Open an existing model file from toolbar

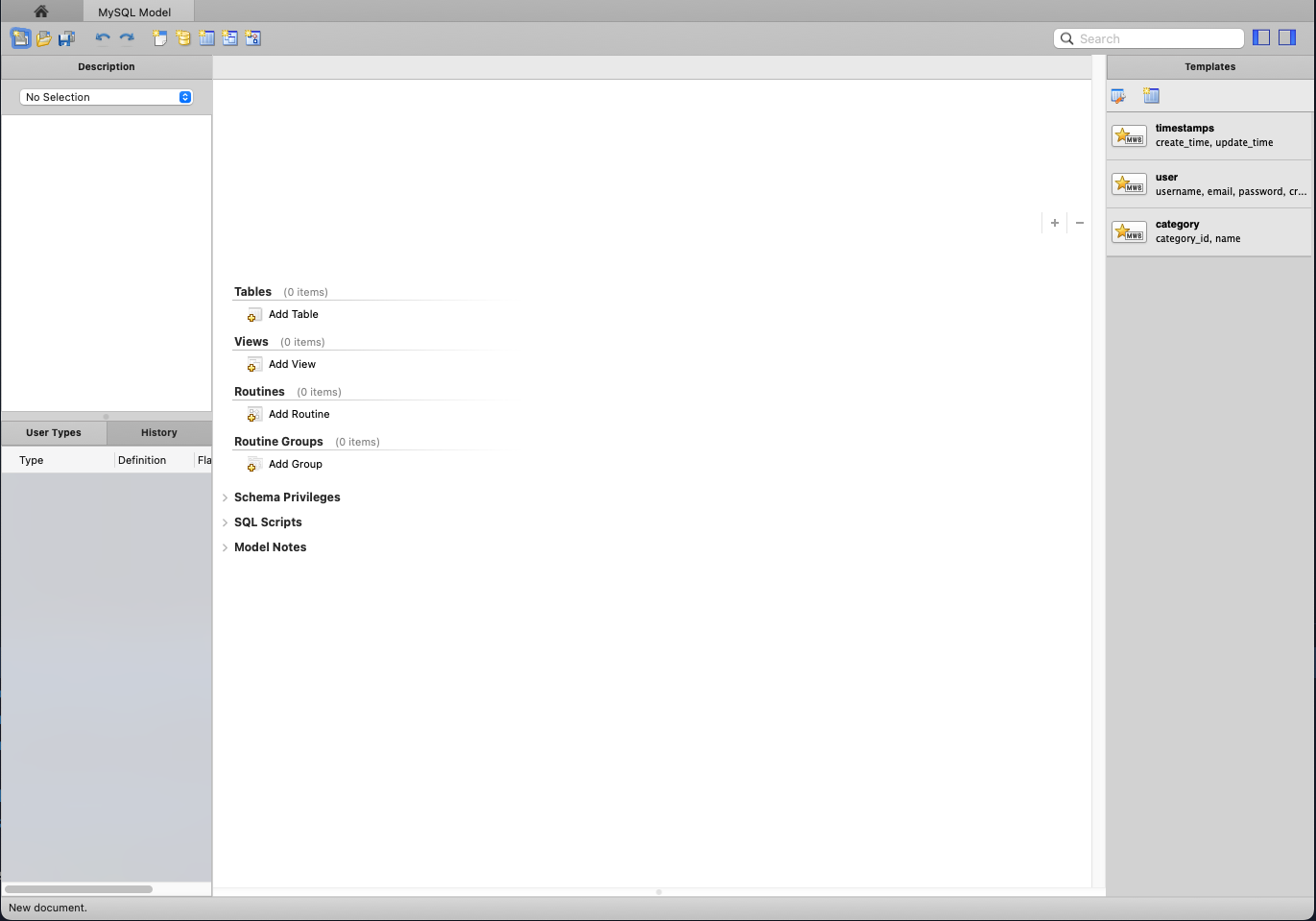point(43,38)
